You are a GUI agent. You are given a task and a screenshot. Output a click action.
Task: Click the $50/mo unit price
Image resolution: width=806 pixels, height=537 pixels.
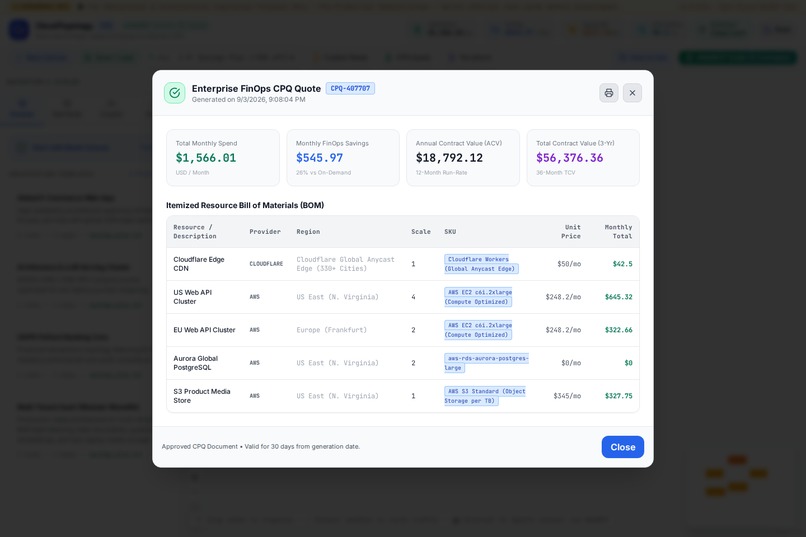coord(569,264)
